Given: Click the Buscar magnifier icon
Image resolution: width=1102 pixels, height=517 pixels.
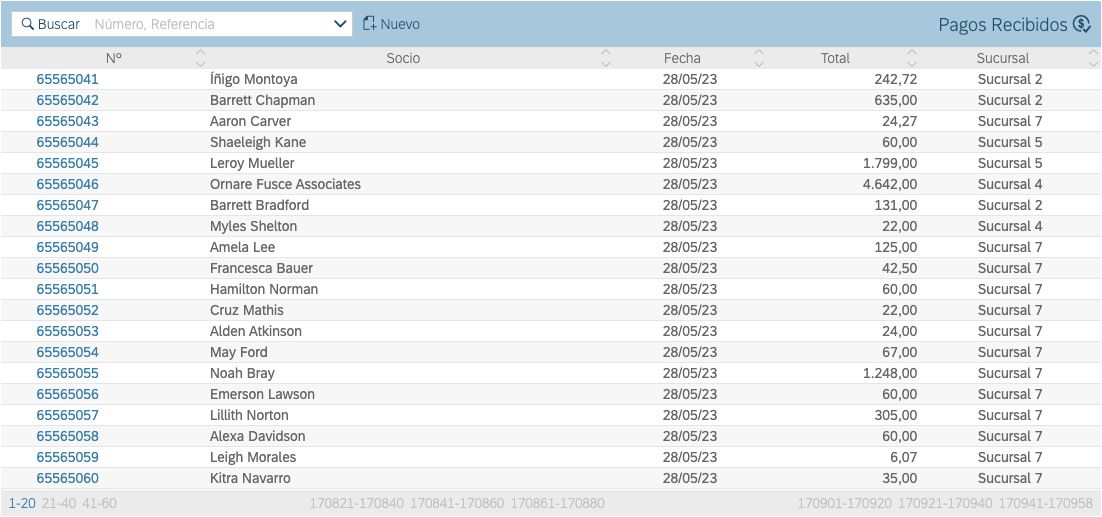Looking at the screenshot, I should pos(27,24).
